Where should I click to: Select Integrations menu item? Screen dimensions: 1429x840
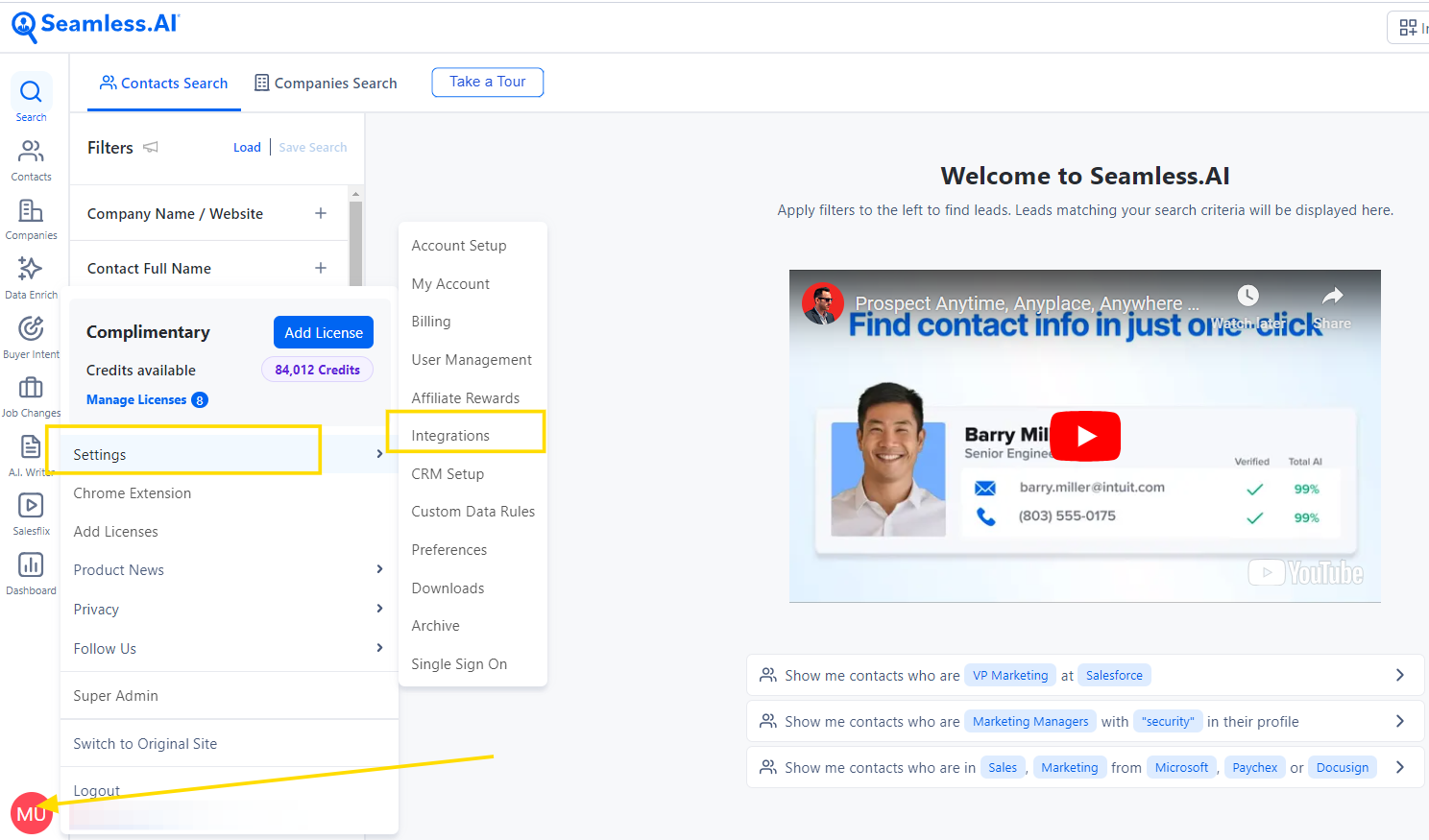[x=450, y=436]
